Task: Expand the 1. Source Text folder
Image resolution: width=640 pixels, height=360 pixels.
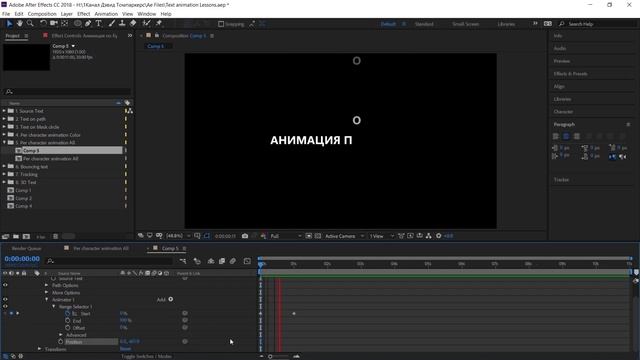Action: [x=4, y=111]
